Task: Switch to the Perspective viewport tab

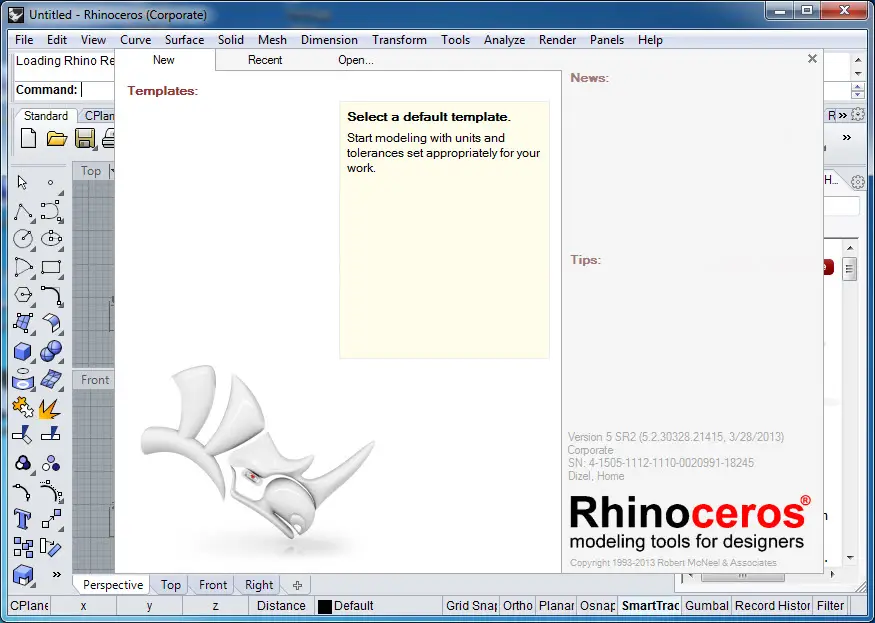Action: 113,584
